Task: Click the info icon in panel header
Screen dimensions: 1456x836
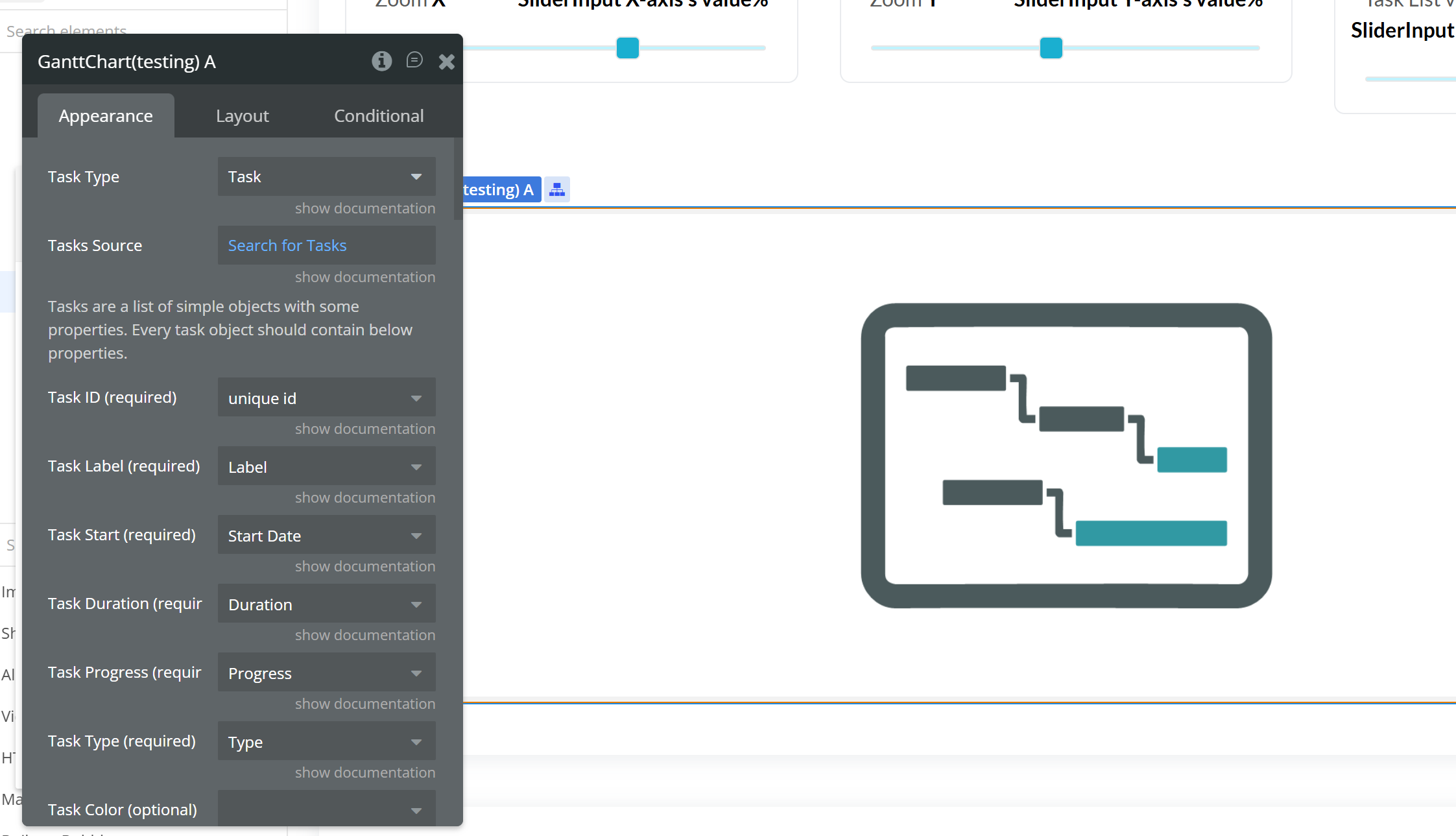Action: (x=381, y=61)
